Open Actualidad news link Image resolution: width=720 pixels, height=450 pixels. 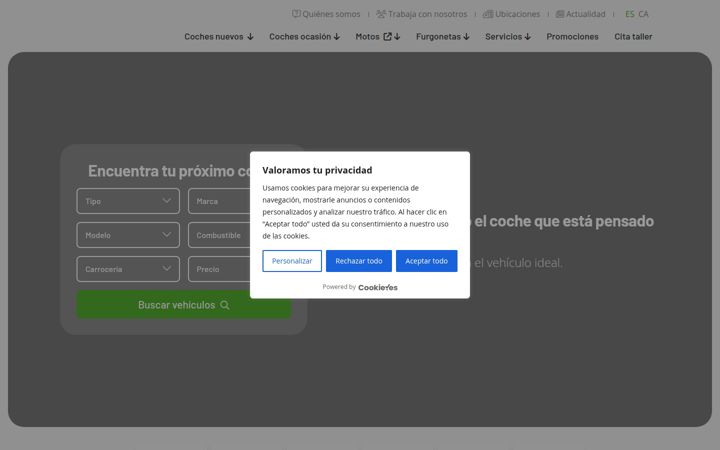580,14
